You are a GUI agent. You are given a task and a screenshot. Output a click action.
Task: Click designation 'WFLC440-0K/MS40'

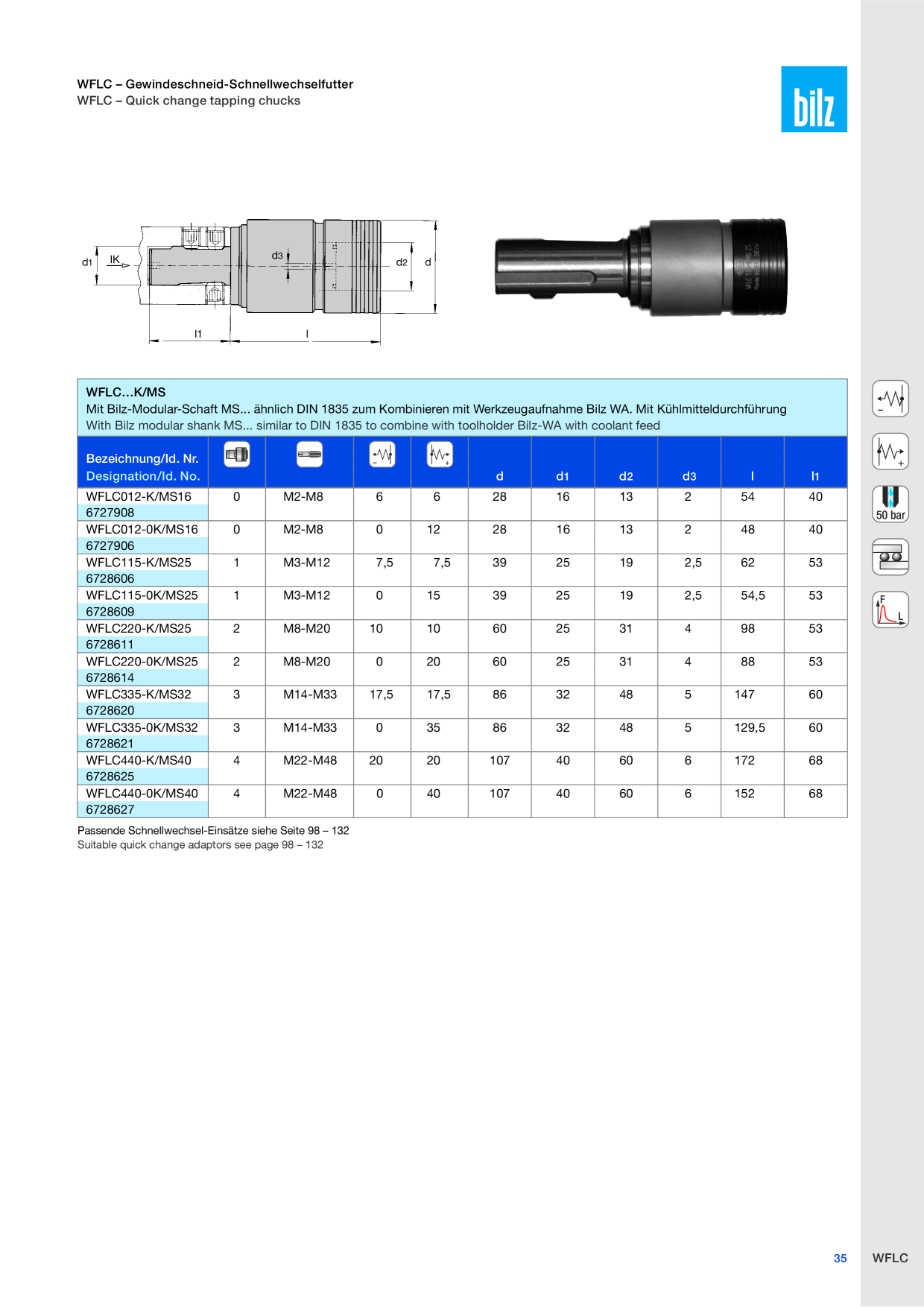[x=142, y=794]
